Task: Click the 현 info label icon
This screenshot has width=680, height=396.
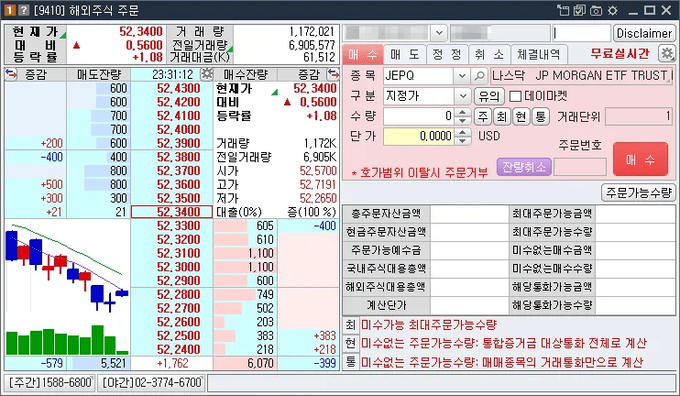Action: click(350, 343)
